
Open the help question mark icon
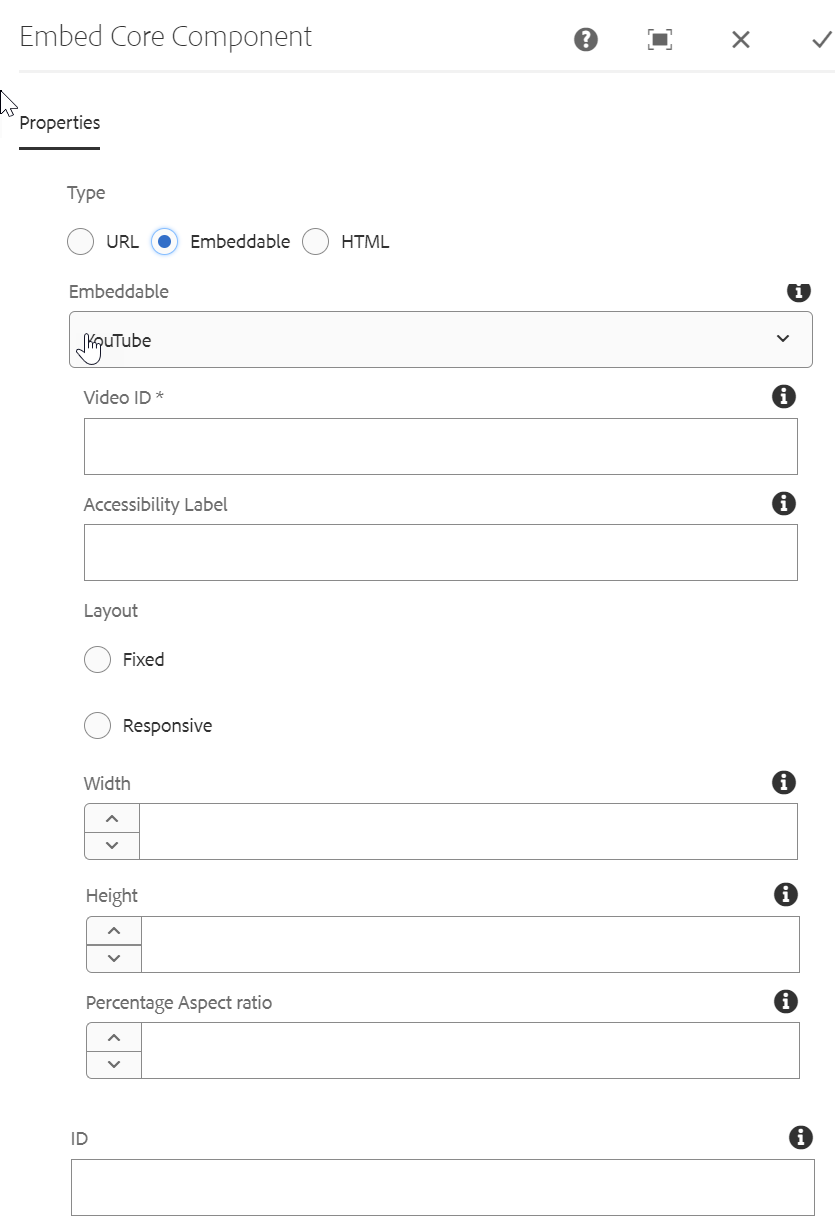[586, 39]
